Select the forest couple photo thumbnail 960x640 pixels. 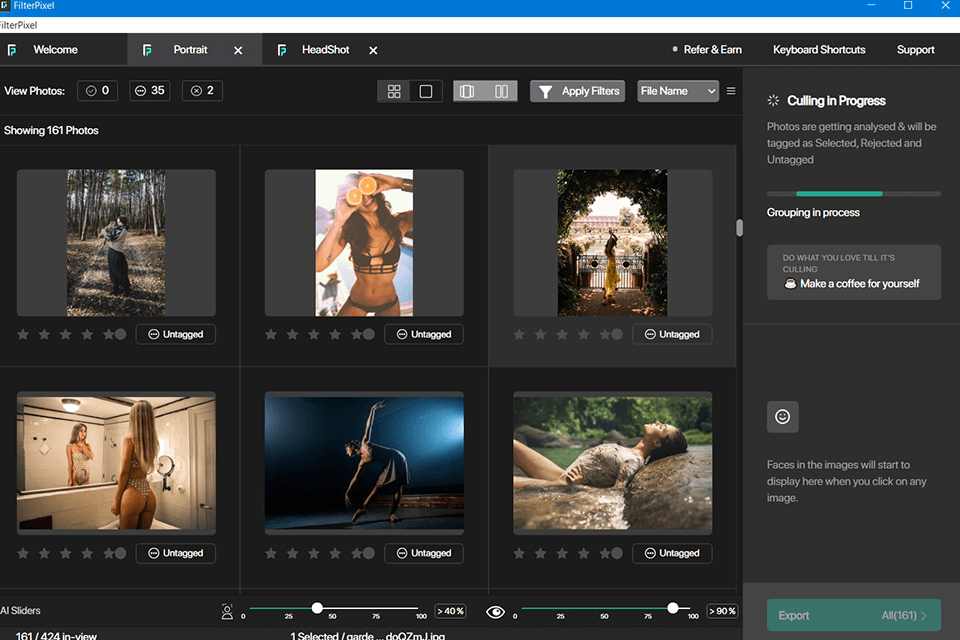point(116,243)
